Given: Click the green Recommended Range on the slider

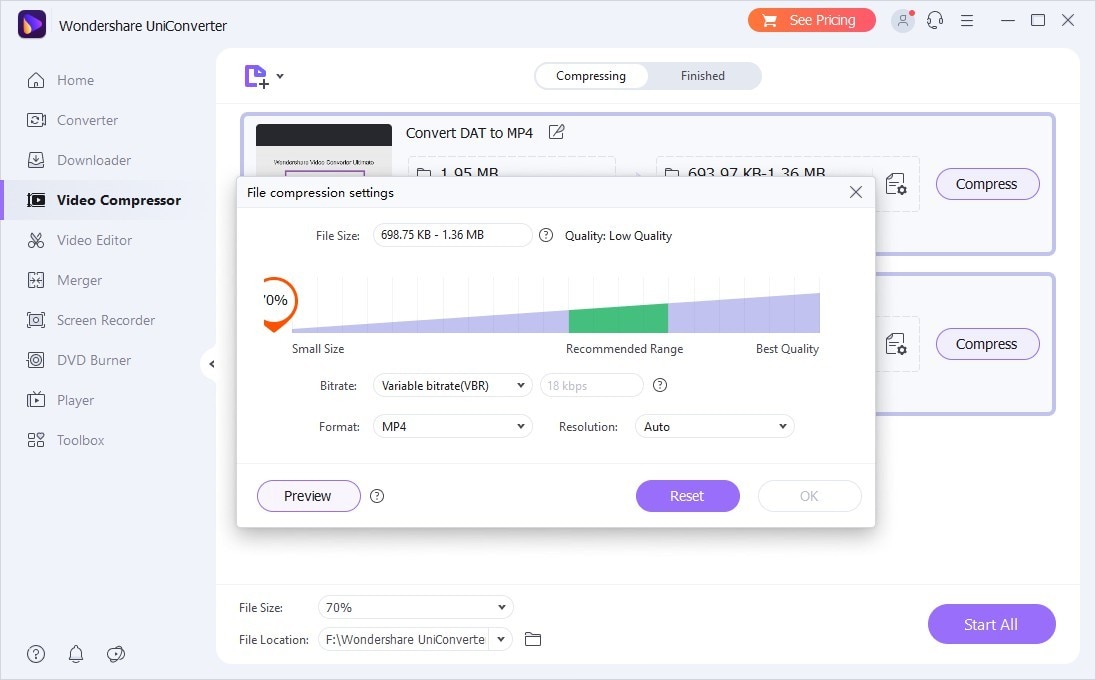Looking at the screenshot, I should [618, 318].
